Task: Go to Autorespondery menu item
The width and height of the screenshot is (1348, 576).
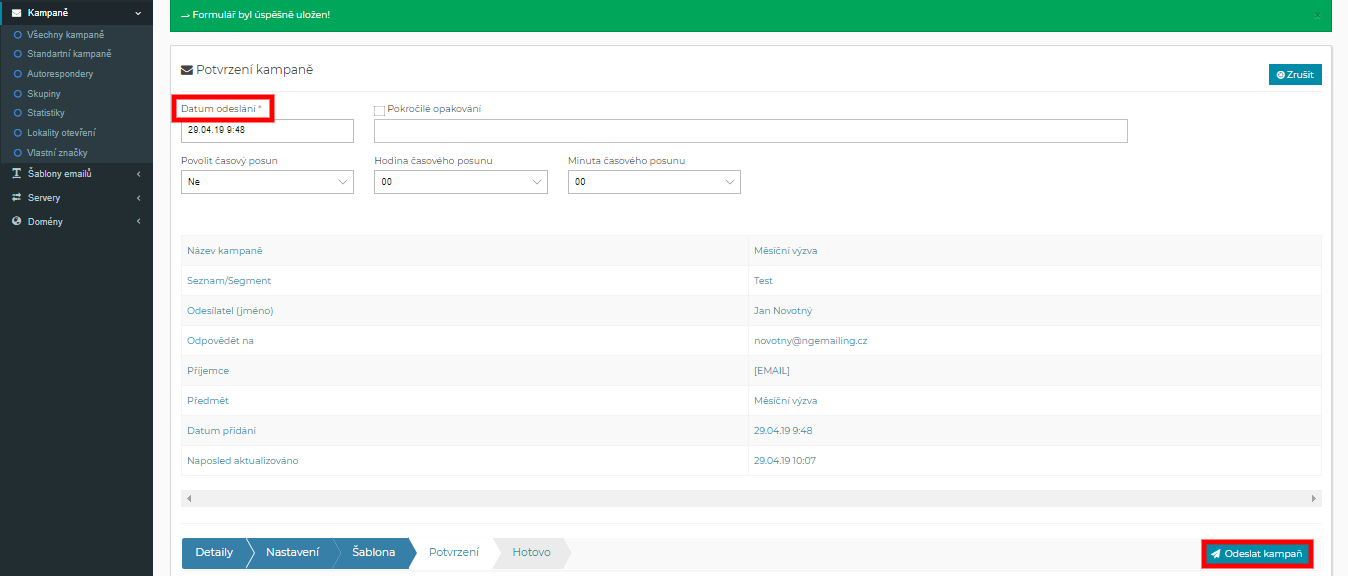Action: (60, 74)
